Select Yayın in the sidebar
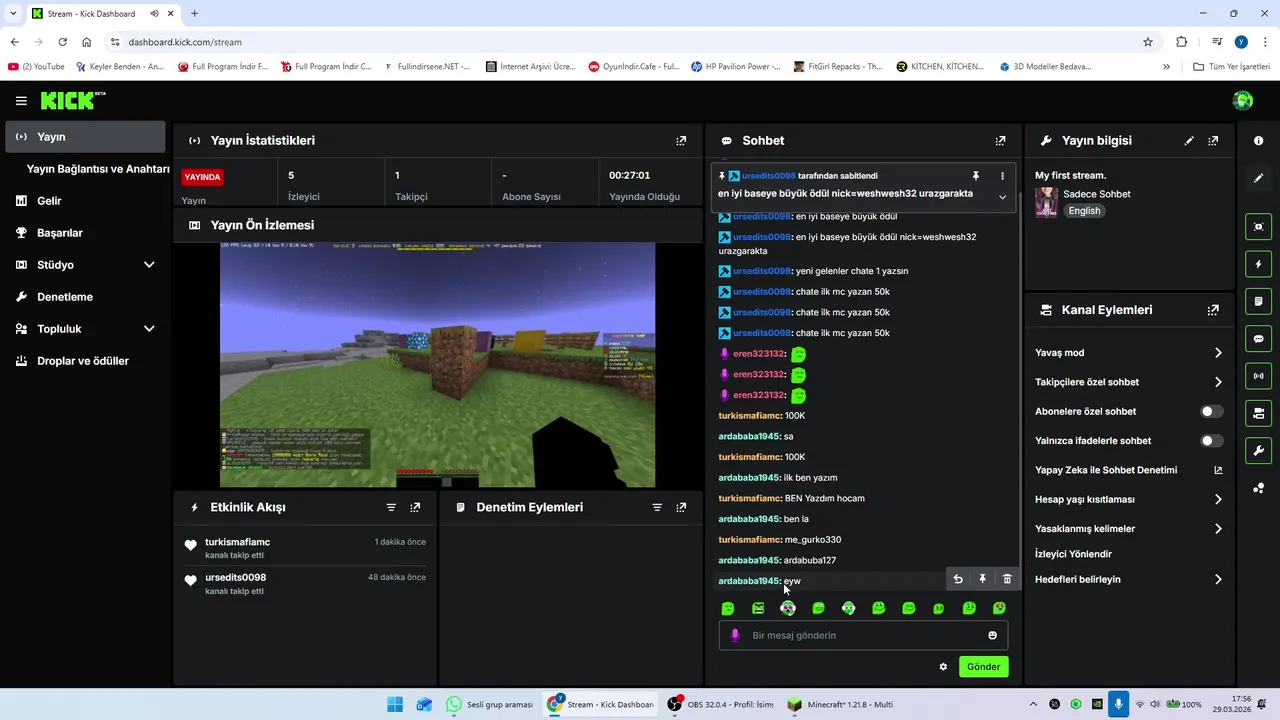1280x720 pixels. pyautogui.click(x=86, y=137)
